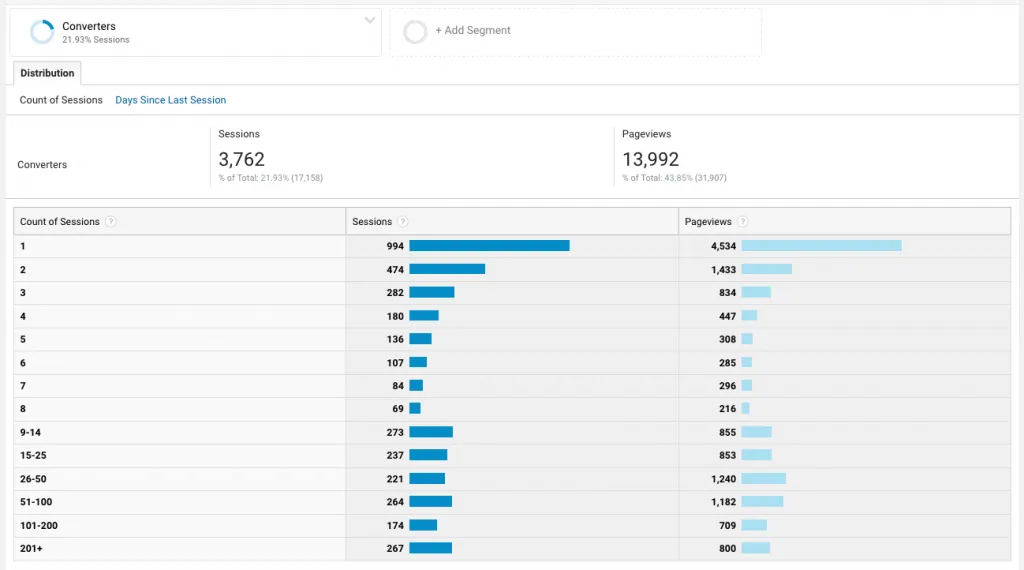
Task: Click the pageviews value 447
Action: tap(728, 316)
